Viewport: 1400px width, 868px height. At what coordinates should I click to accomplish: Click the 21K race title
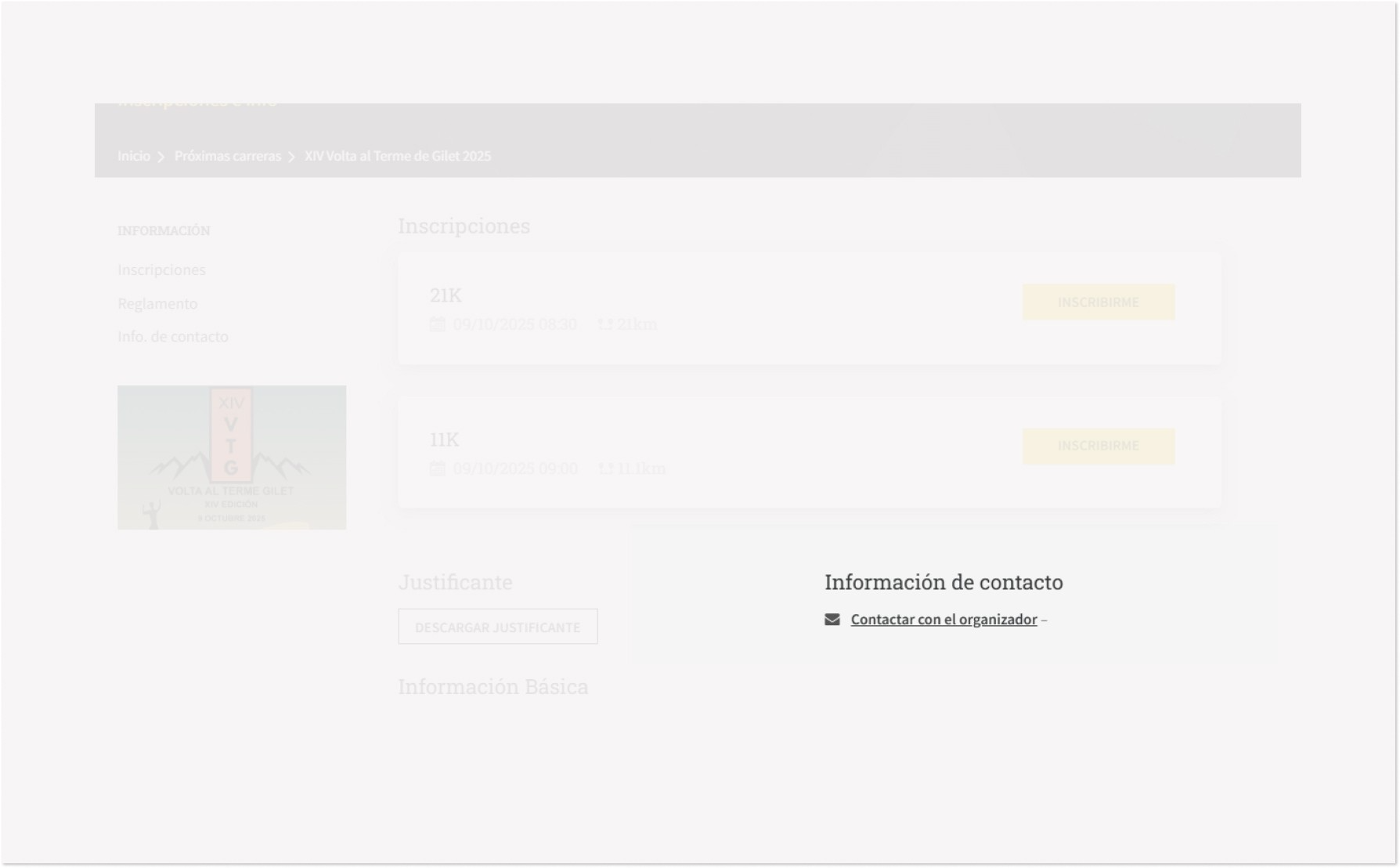pos(446,295)
